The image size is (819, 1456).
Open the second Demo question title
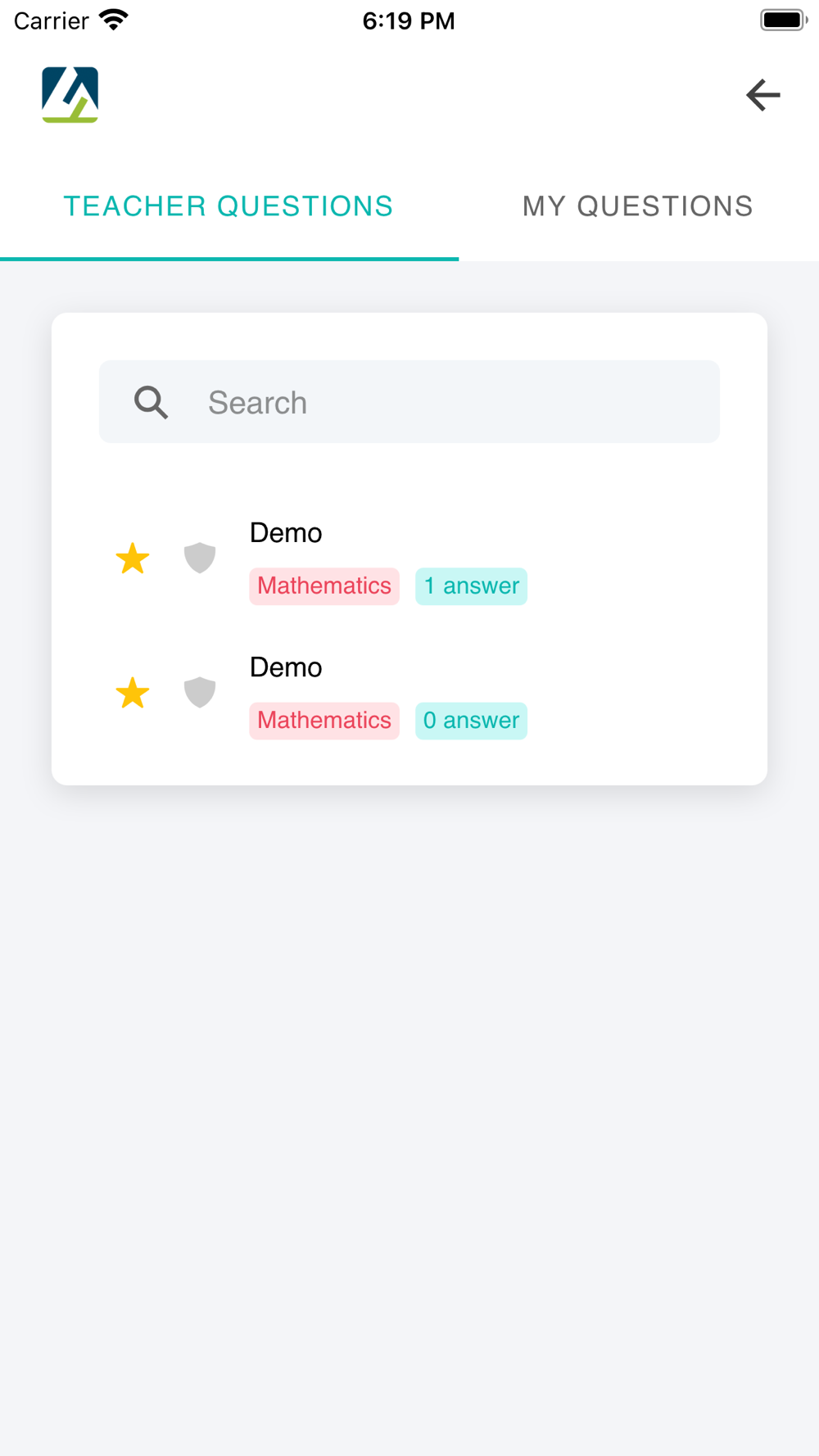(x=286, y=667)
